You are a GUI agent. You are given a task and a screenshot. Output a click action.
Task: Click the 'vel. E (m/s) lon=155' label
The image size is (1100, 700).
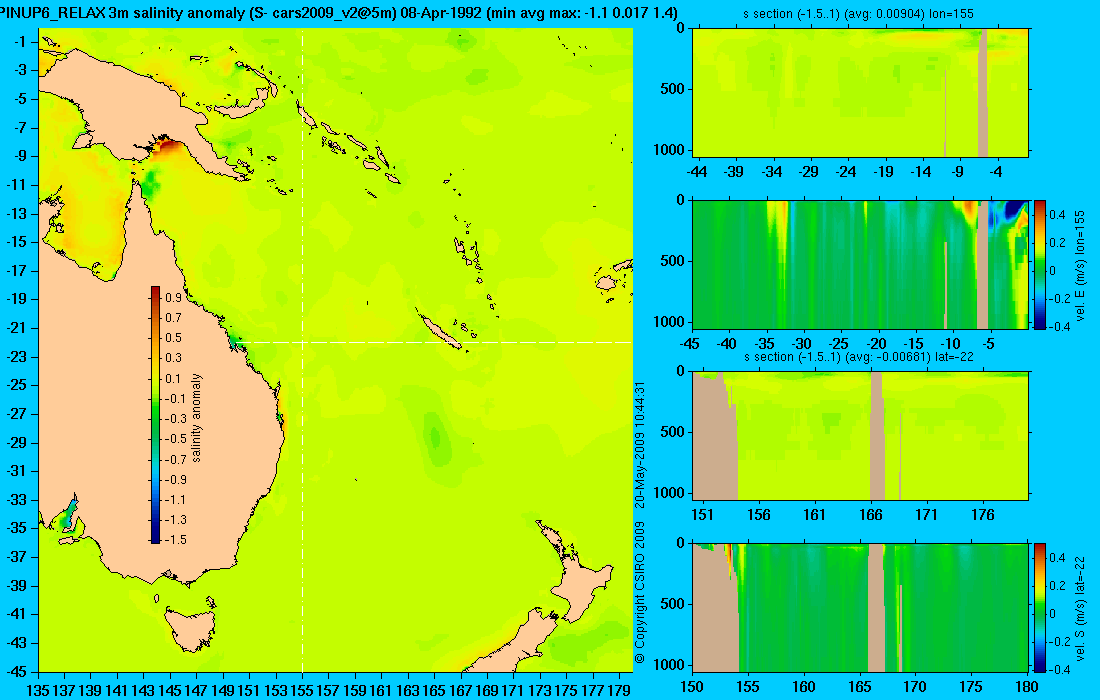(1080, 265)
